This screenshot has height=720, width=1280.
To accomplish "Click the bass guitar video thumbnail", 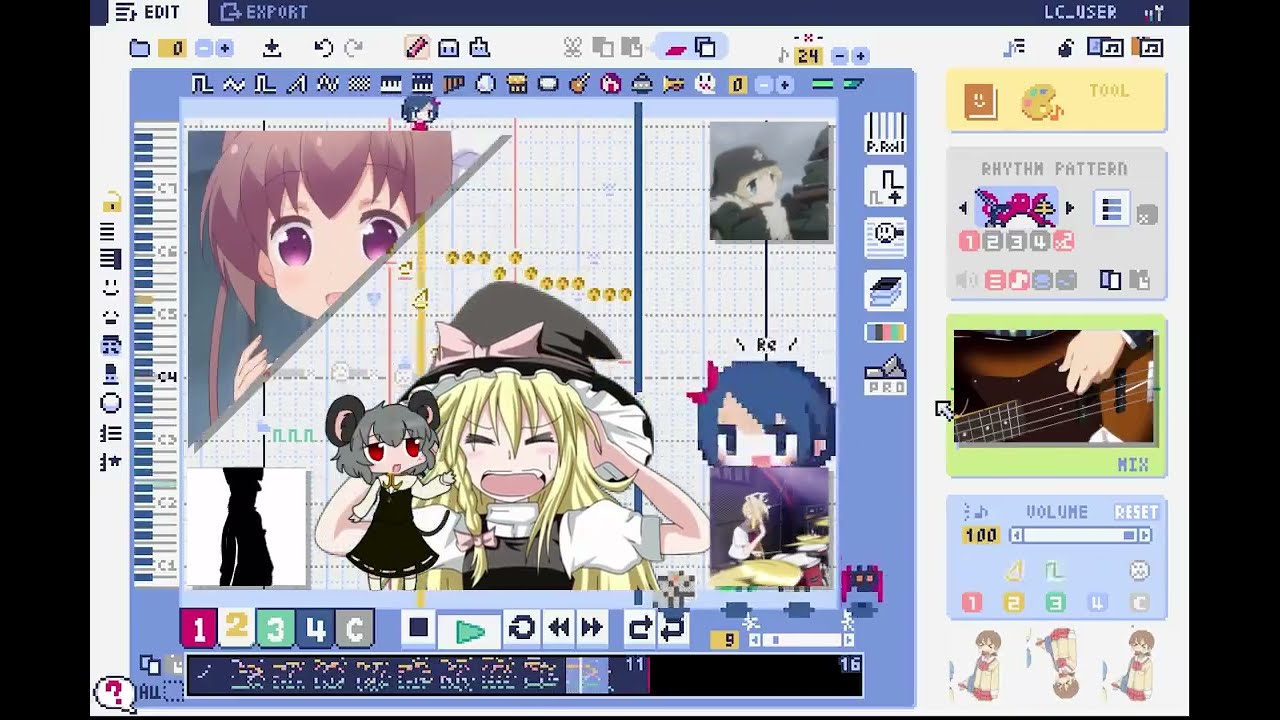I will (x=1054, y=387).
